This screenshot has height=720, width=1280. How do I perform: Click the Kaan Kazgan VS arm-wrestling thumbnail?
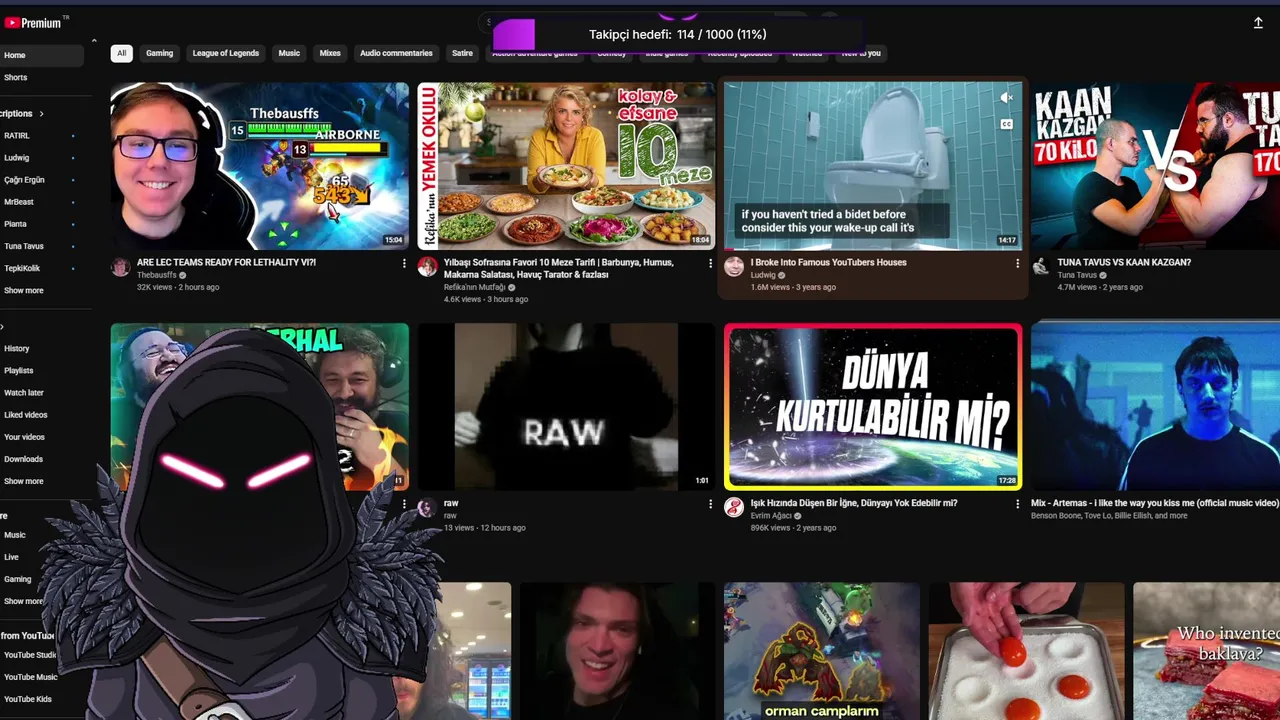1155,166
